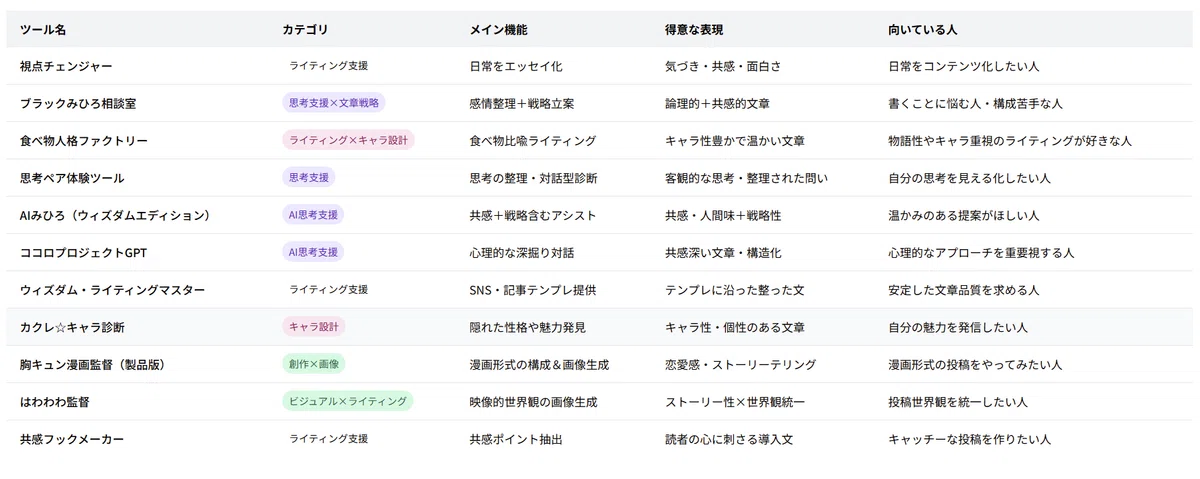Select the 創作×画像 green tag

pos(314,364)
